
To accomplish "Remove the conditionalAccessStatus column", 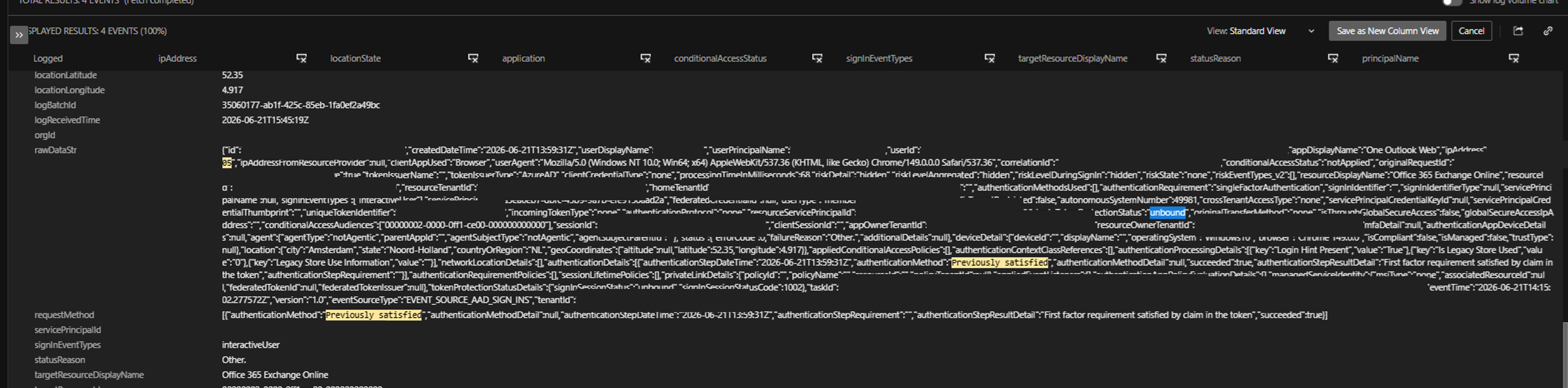I will pos(817,59).
